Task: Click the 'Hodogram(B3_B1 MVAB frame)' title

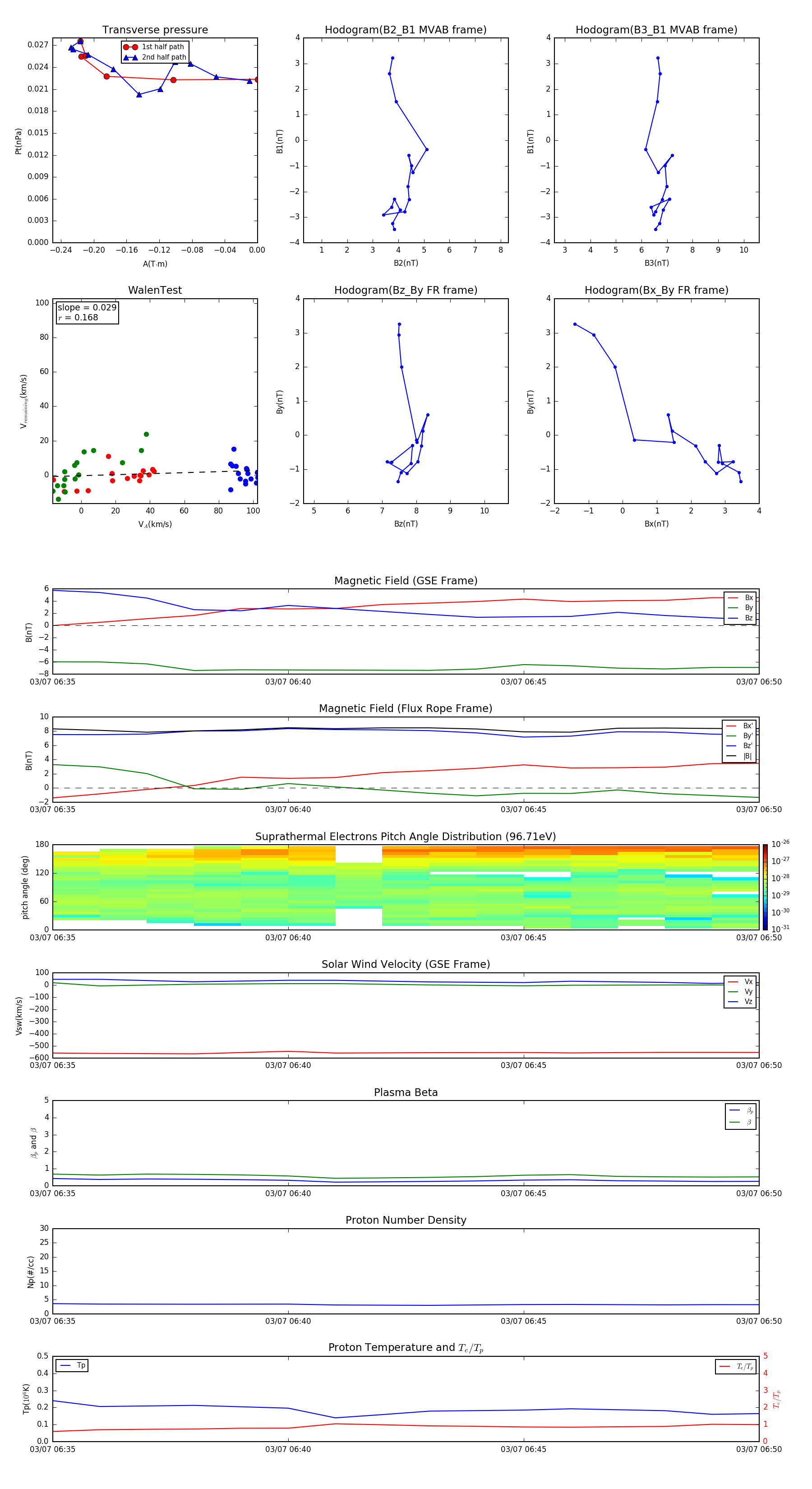Action: pyautogui.click(x=656, y=30)
